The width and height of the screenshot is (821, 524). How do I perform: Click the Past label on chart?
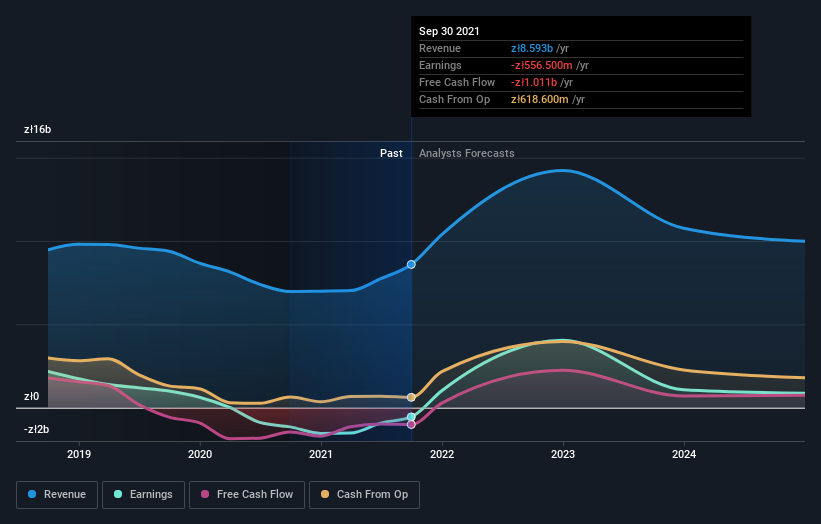click(x=391, y=153)
